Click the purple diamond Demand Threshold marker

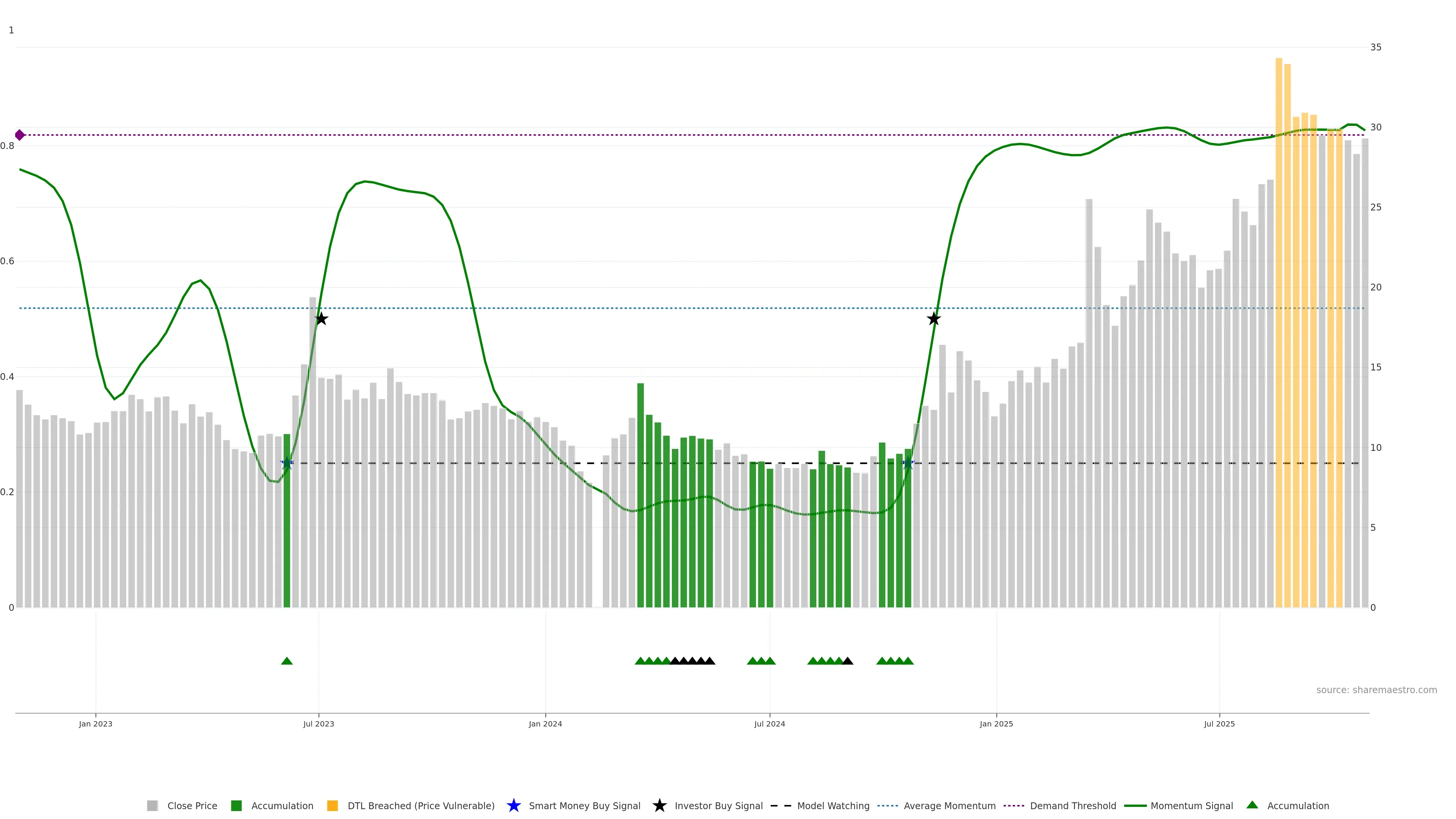click(20, 135)
